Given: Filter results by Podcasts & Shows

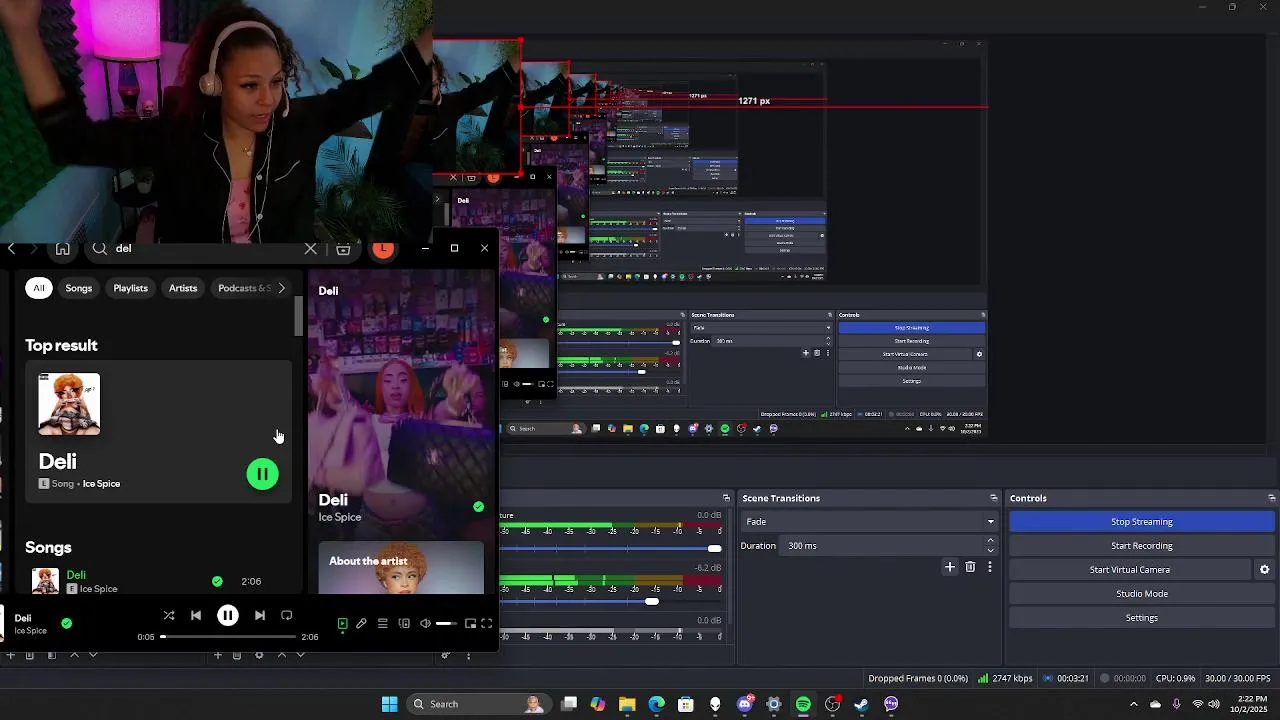Looking at the screenshot, I should (x=244, y=288).
